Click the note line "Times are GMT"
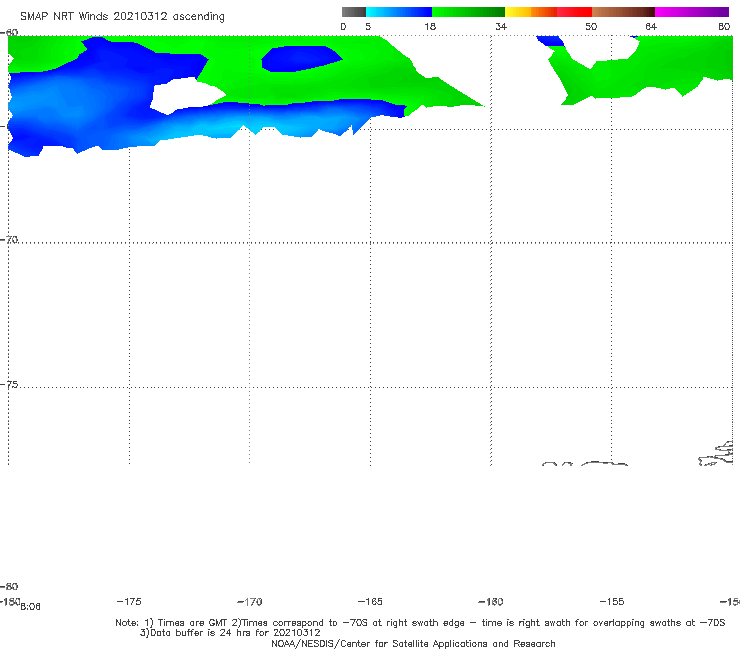 pyautogui.click(x=193, y=623)
